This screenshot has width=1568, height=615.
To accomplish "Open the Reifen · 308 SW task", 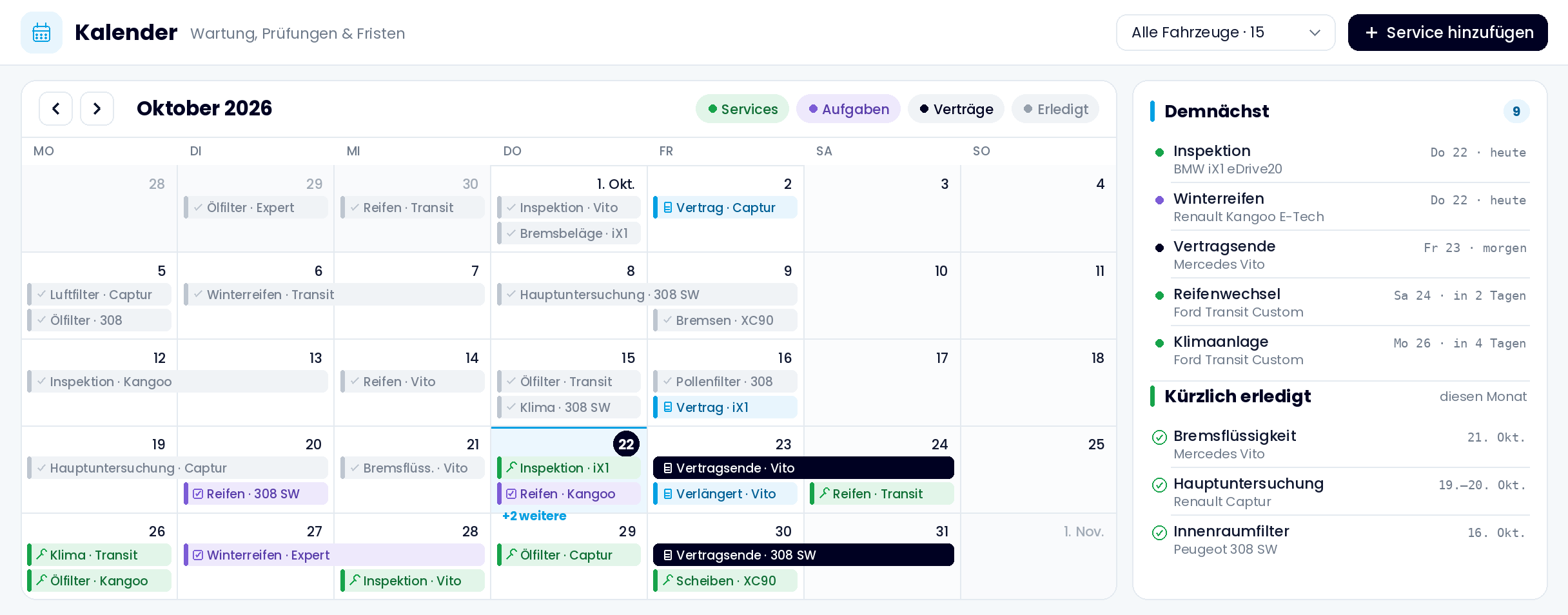I will coord(256,494).
